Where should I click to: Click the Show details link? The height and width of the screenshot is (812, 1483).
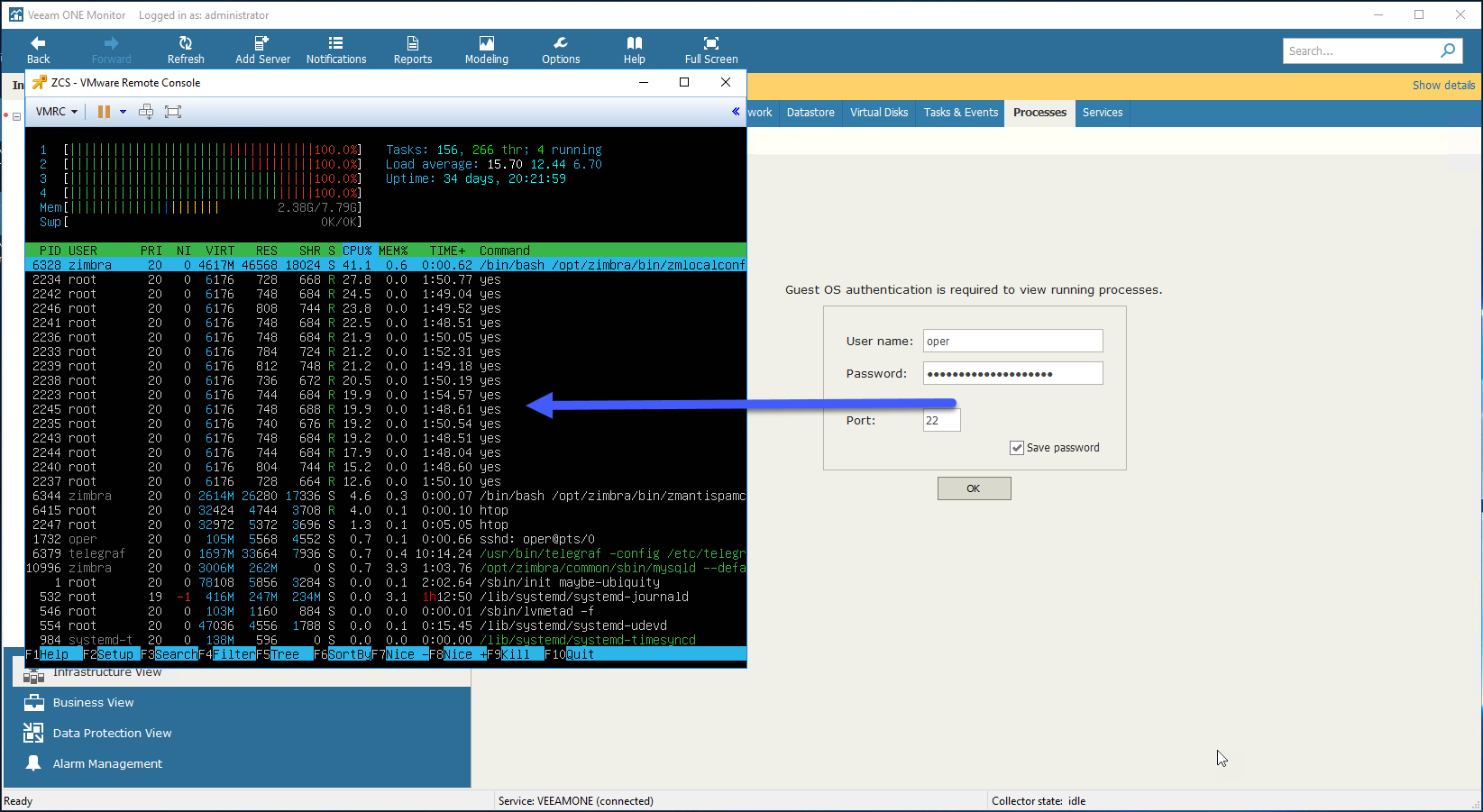tap(1443, 86)
